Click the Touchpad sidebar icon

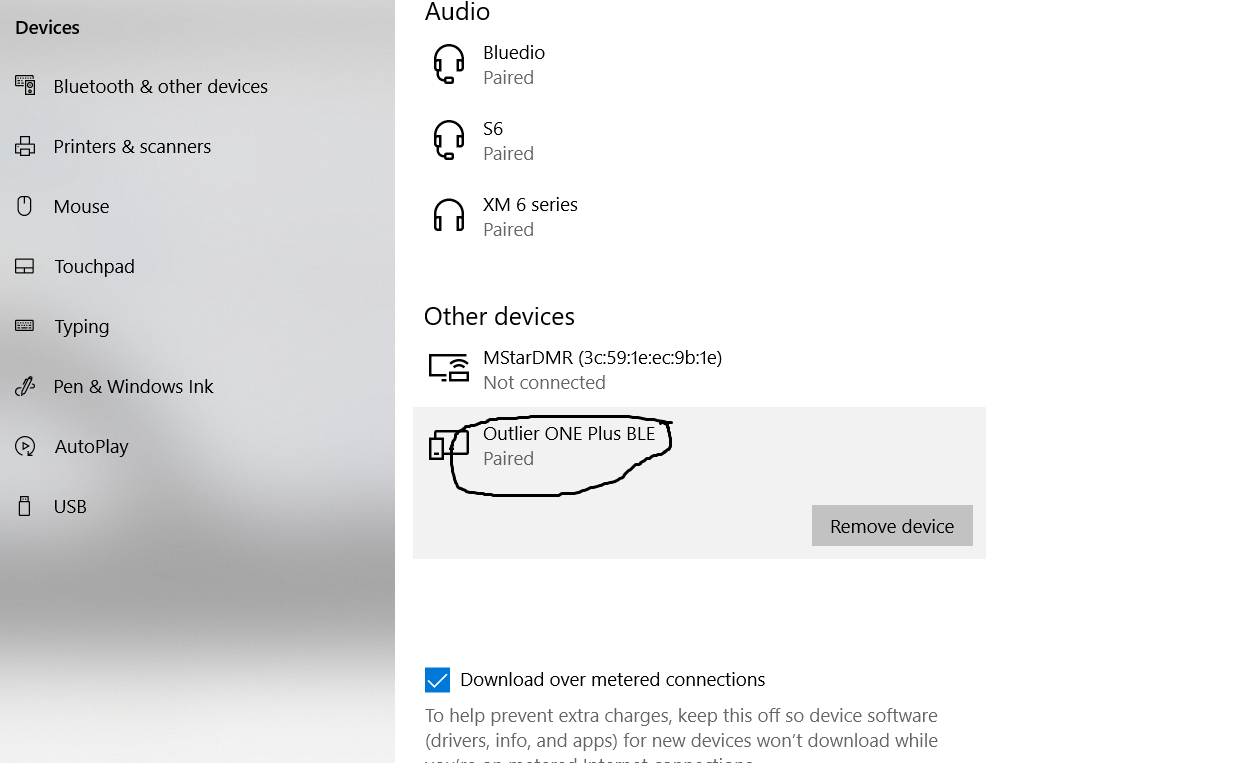tap(25, 266)
